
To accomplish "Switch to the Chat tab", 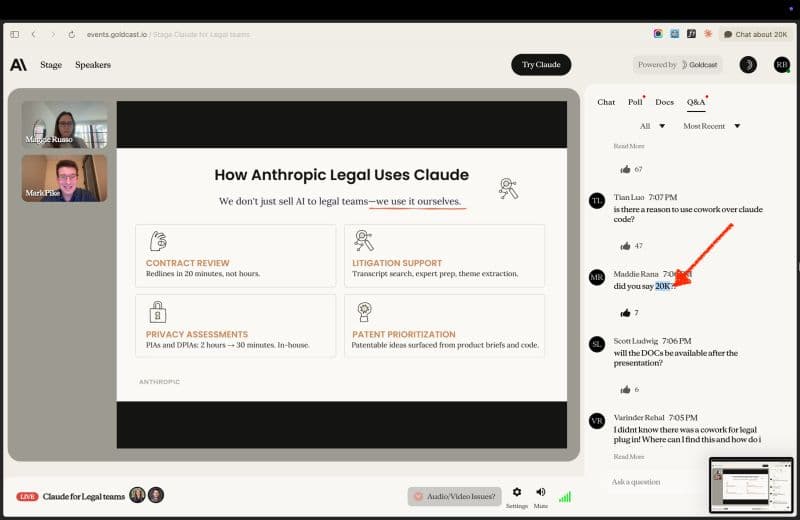I will (606, 102).
